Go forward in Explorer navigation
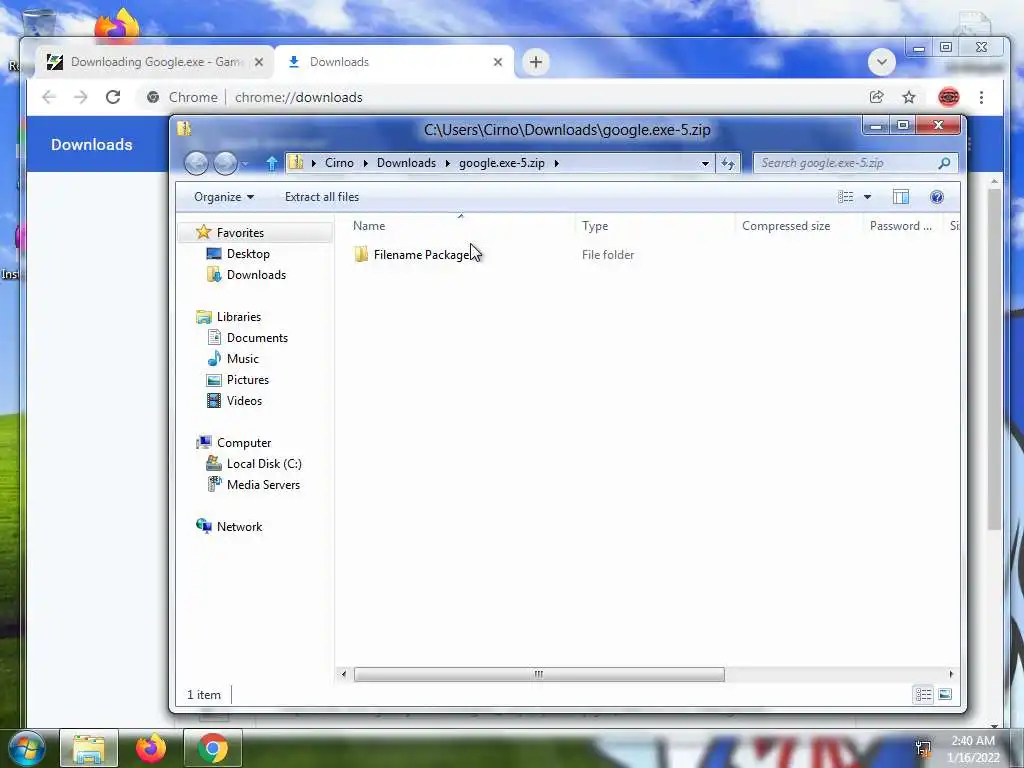 point(225,163)
